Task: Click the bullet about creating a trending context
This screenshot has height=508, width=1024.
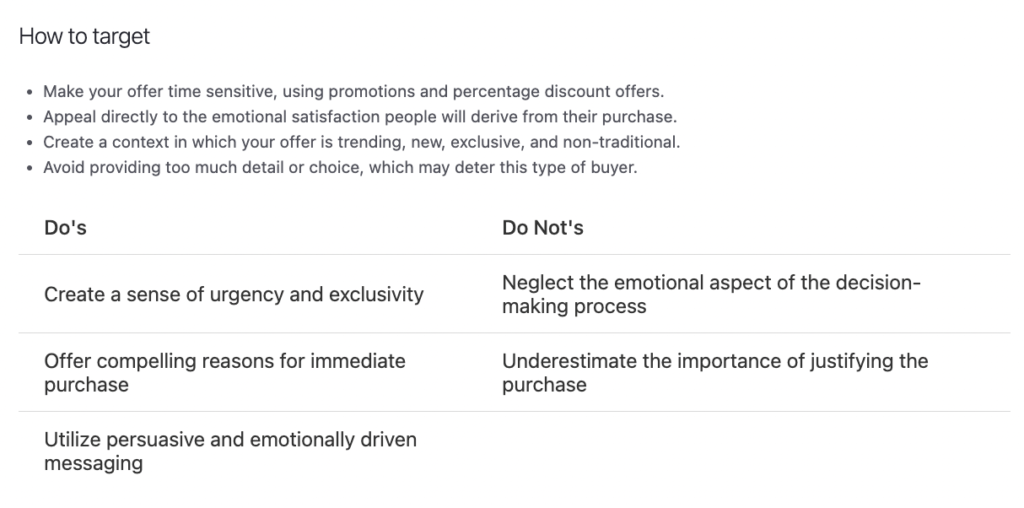Action: click(x=361, y=142)
